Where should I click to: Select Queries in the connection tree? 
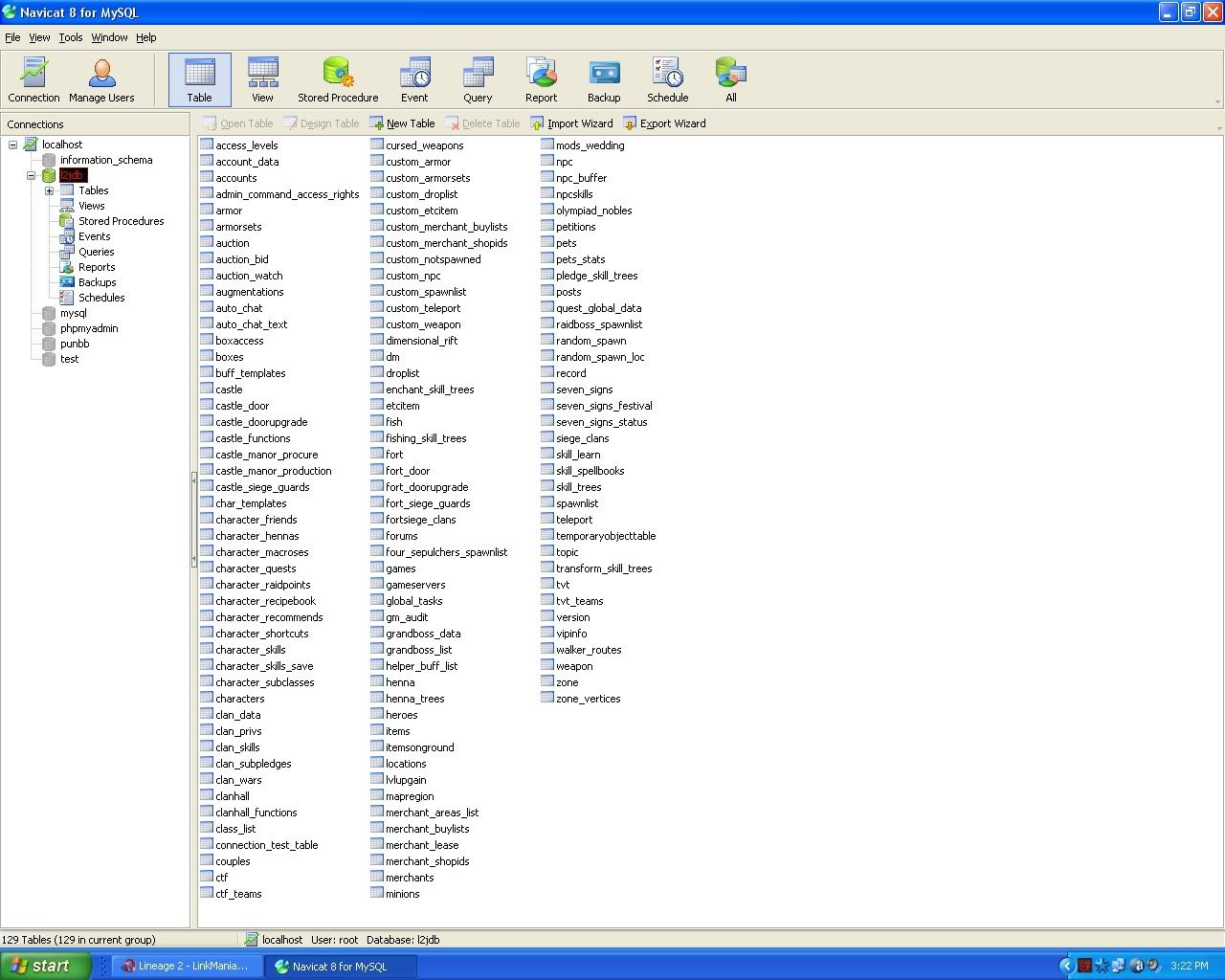coord(96,252)
